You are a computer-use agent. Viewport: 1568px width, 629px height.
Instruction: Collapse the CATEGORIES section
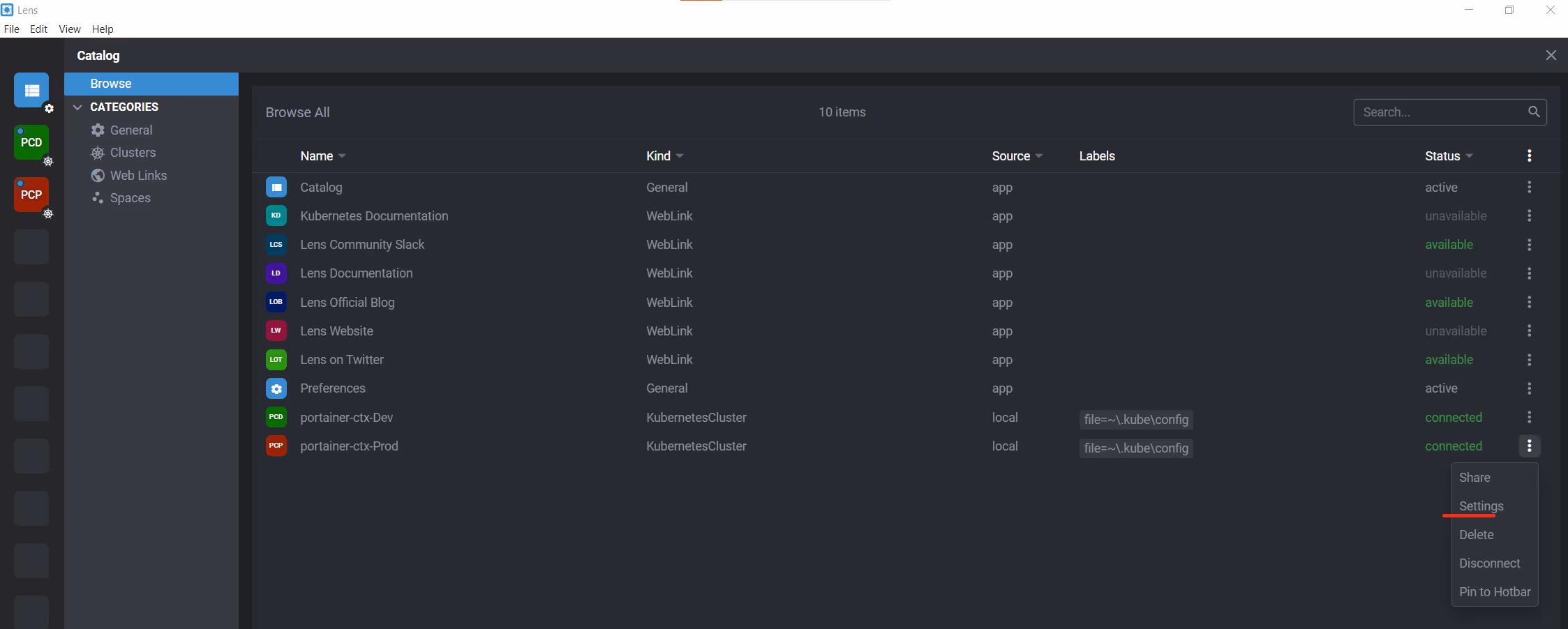coord(78,107)
